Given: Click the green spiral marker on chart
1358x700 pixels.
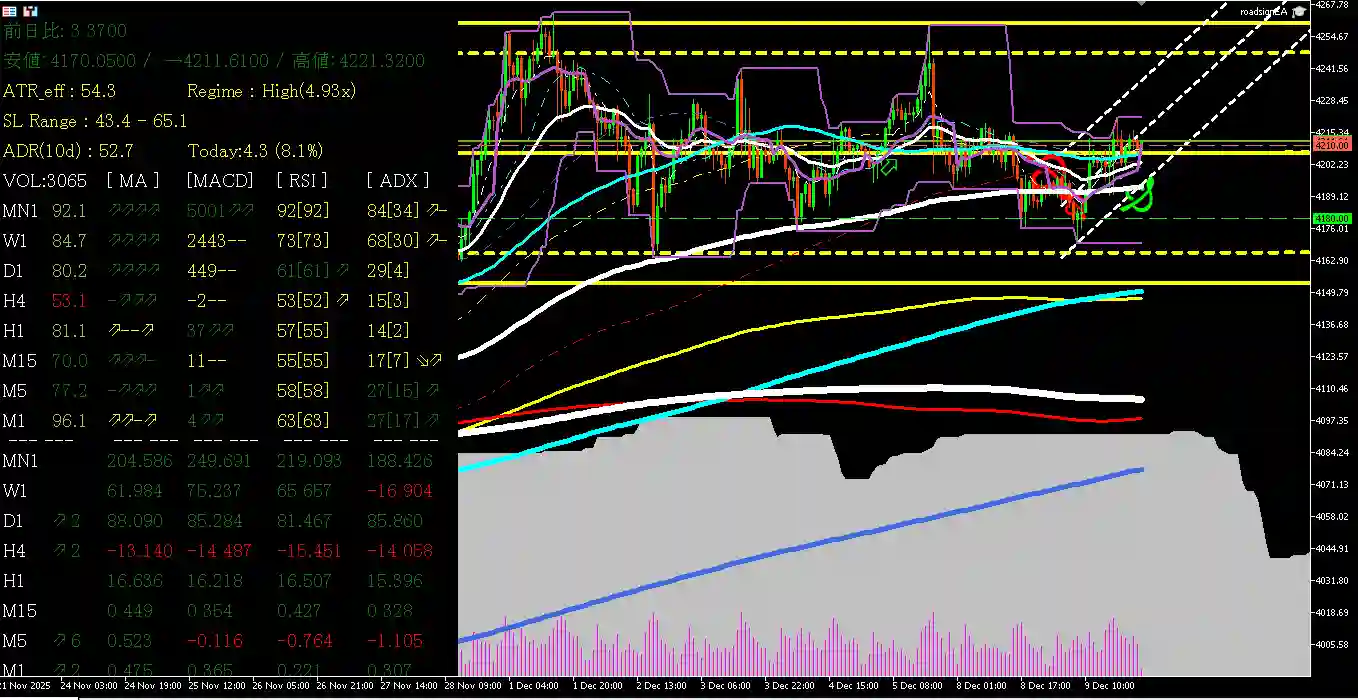Looking at the screenshot, I should point(1136,198).
